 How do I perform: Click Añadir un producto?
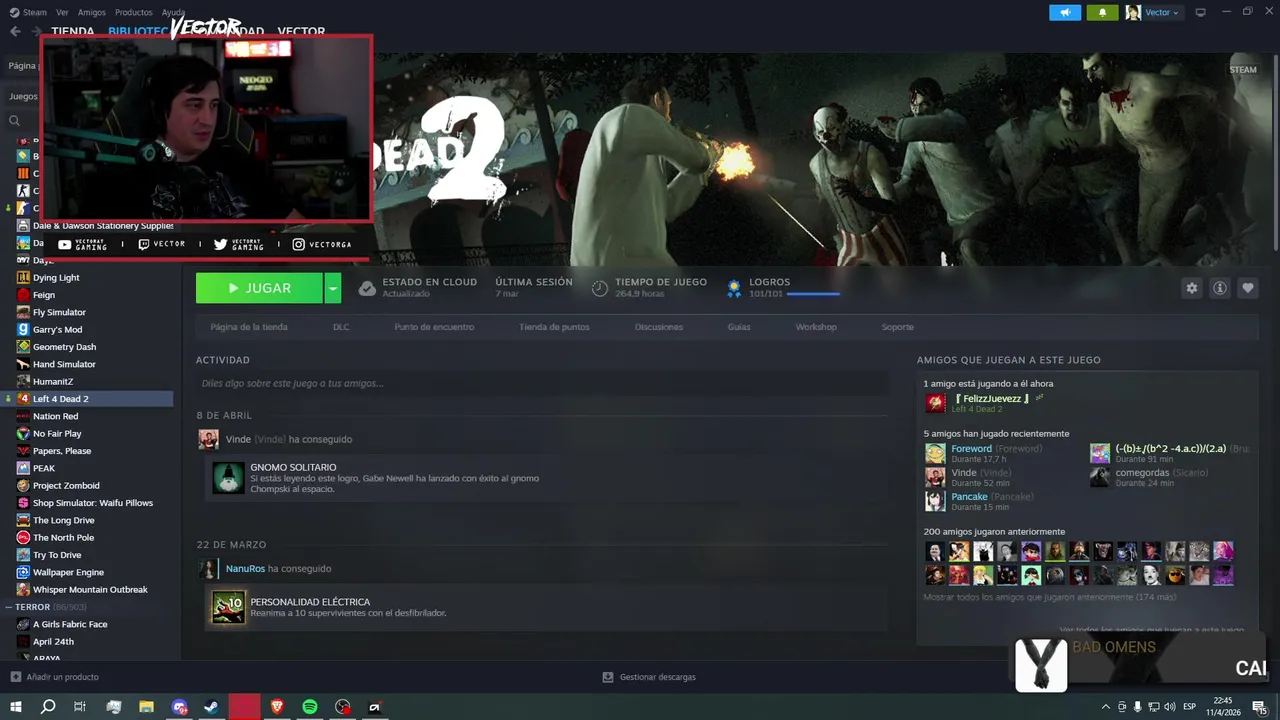63,677
